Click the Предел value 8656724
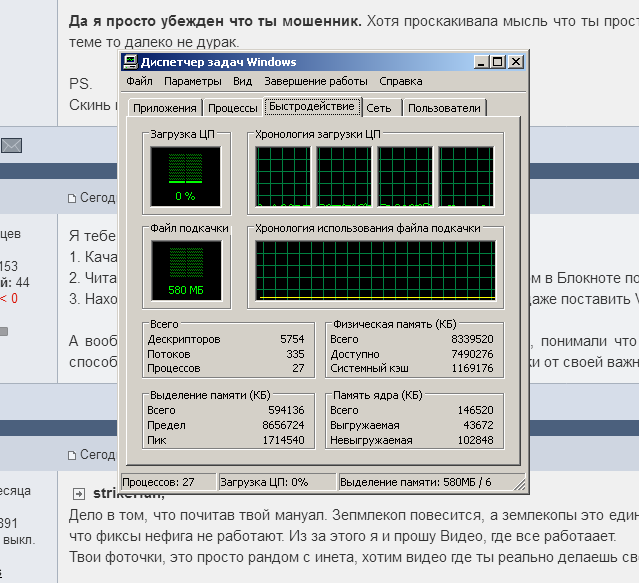The image size is (639, 583). tap(283, 425)
